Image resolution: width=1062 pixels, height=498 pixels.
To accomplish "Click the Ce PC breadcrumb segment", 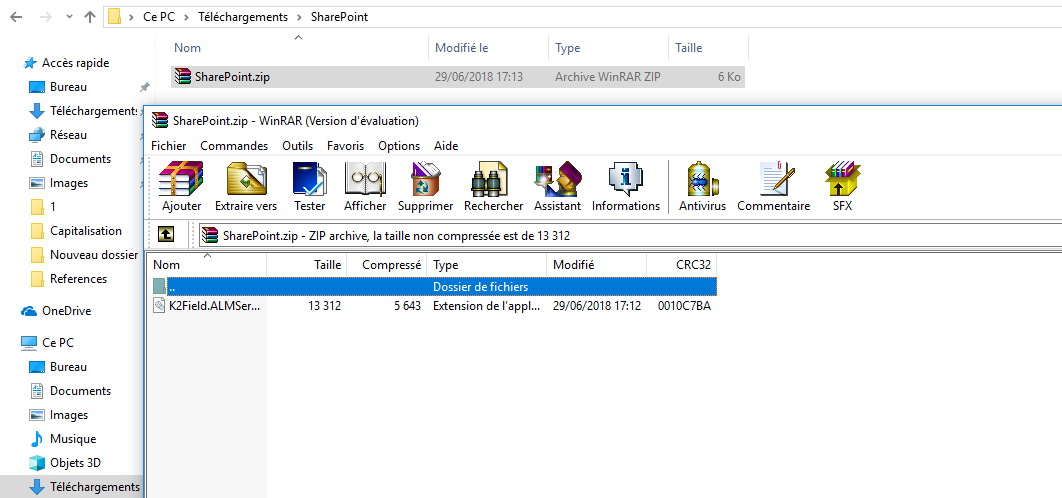I will (x=158, y=17).
